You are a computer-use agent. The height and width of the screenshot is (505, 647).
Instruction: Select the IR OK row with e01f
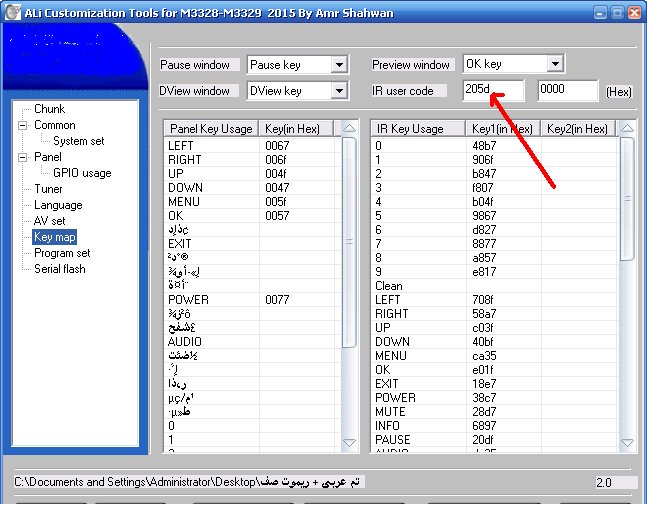[495, 370]
